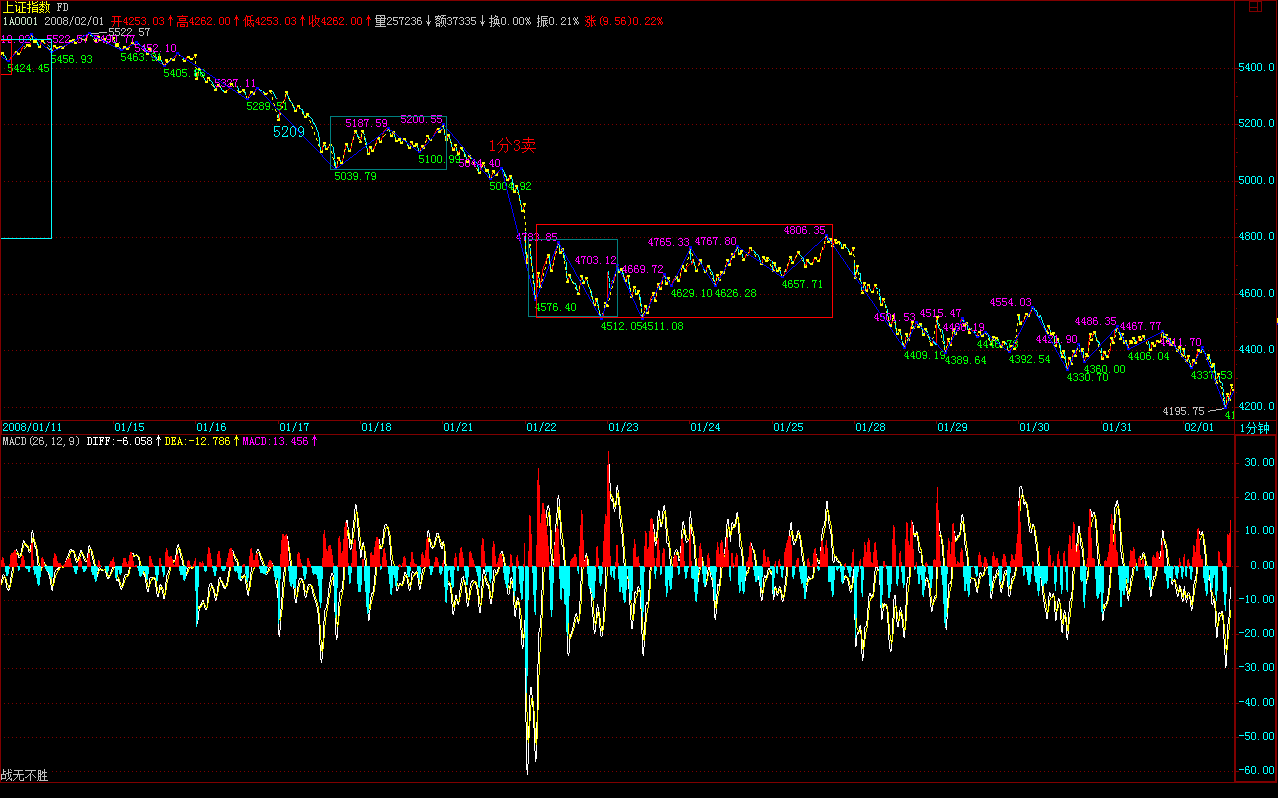Click the 战无不胜 text at bottom-left
The height and width of the screenshot is (798, 1278).
coord(25,775)
